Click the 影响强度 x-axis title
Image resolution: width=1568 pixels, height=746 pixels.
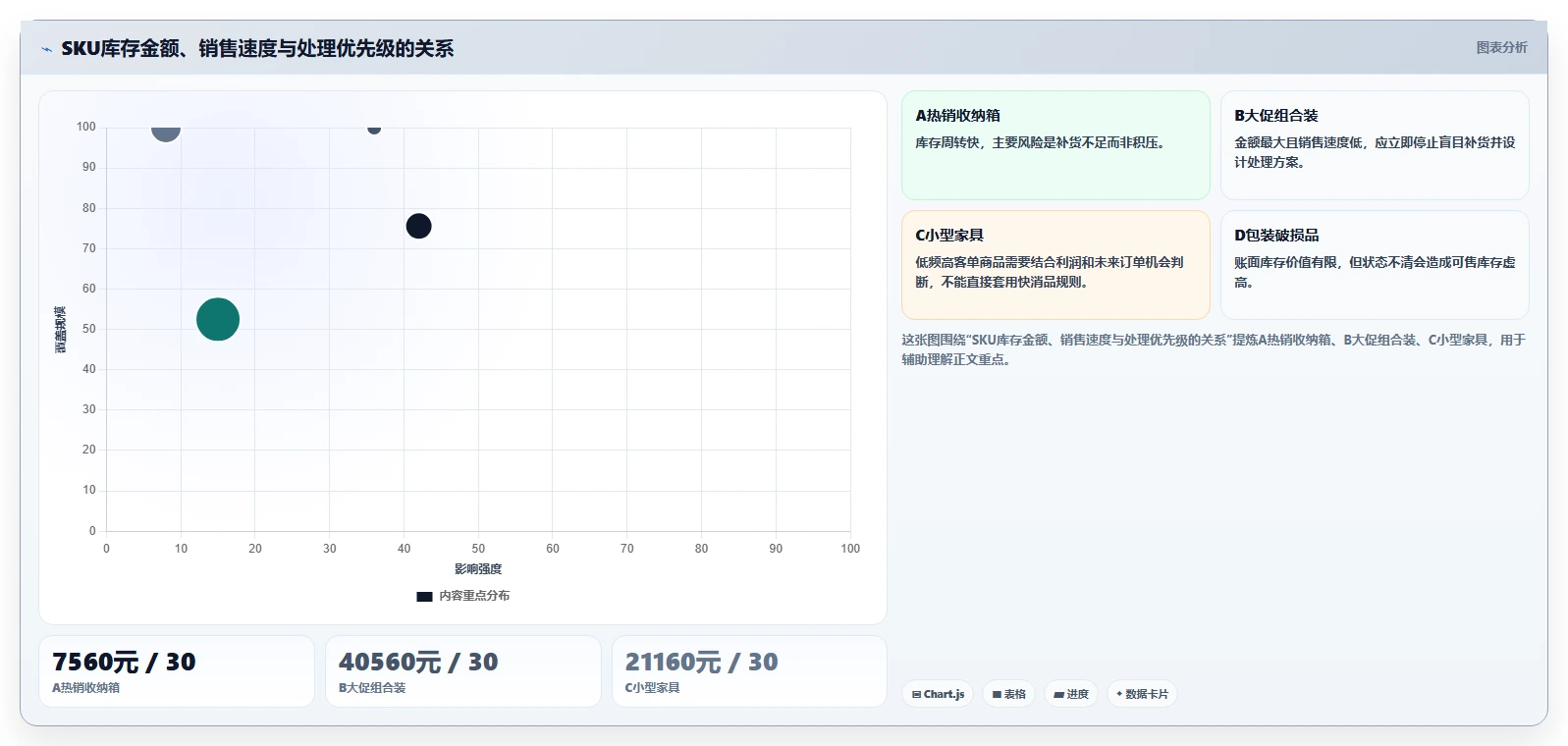(x=478, y=569)
